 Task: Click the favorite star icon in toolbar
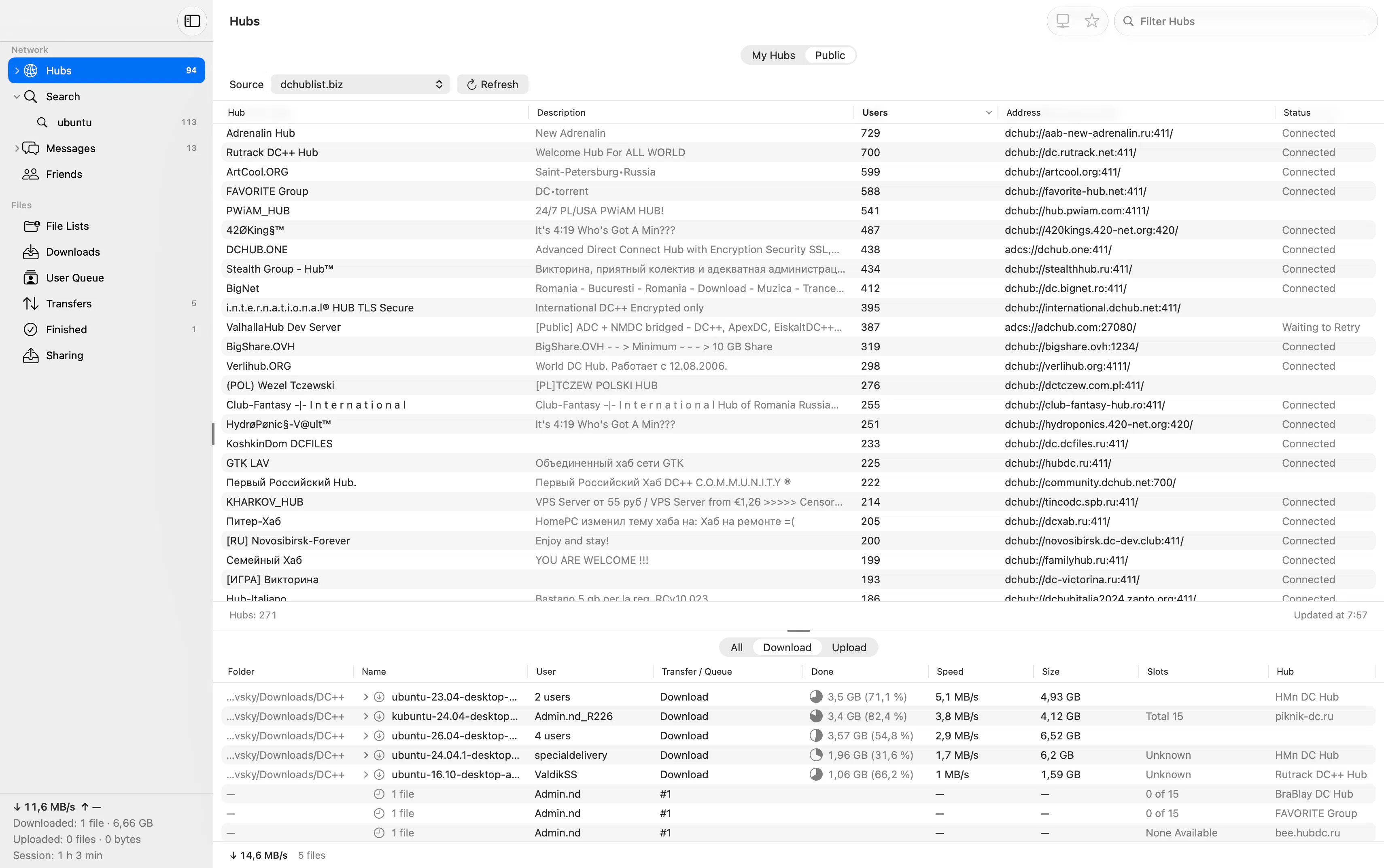[x=1092, y=21]
